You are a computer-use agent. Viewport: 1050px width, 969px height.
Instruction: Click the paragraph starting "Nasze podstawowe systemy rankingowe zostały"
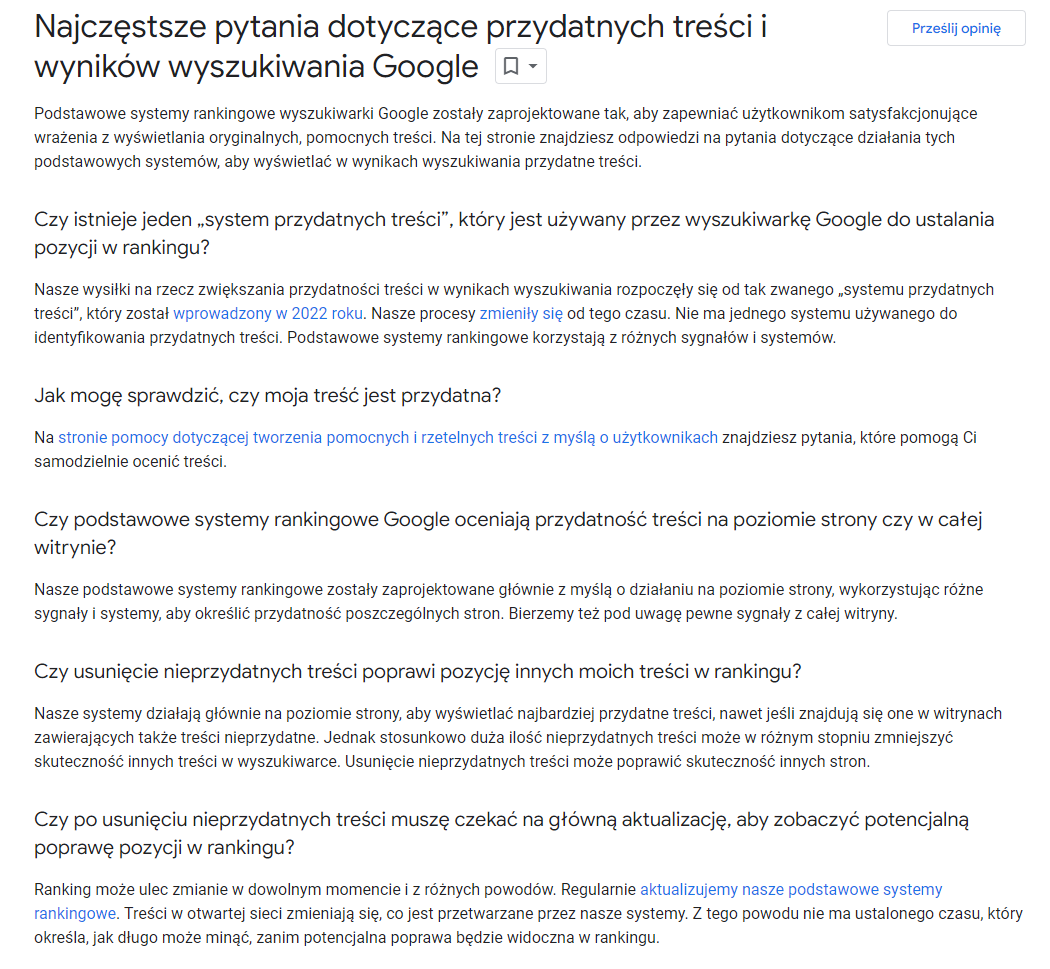508,601
